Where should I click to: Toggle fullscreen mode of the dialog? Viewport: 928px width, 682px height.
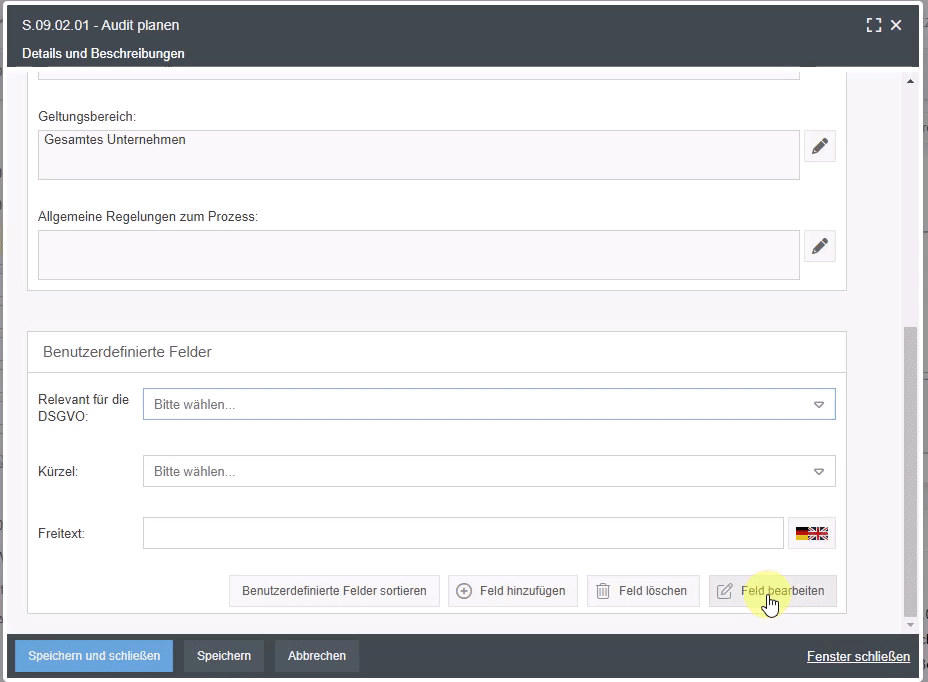pos(874,25)
